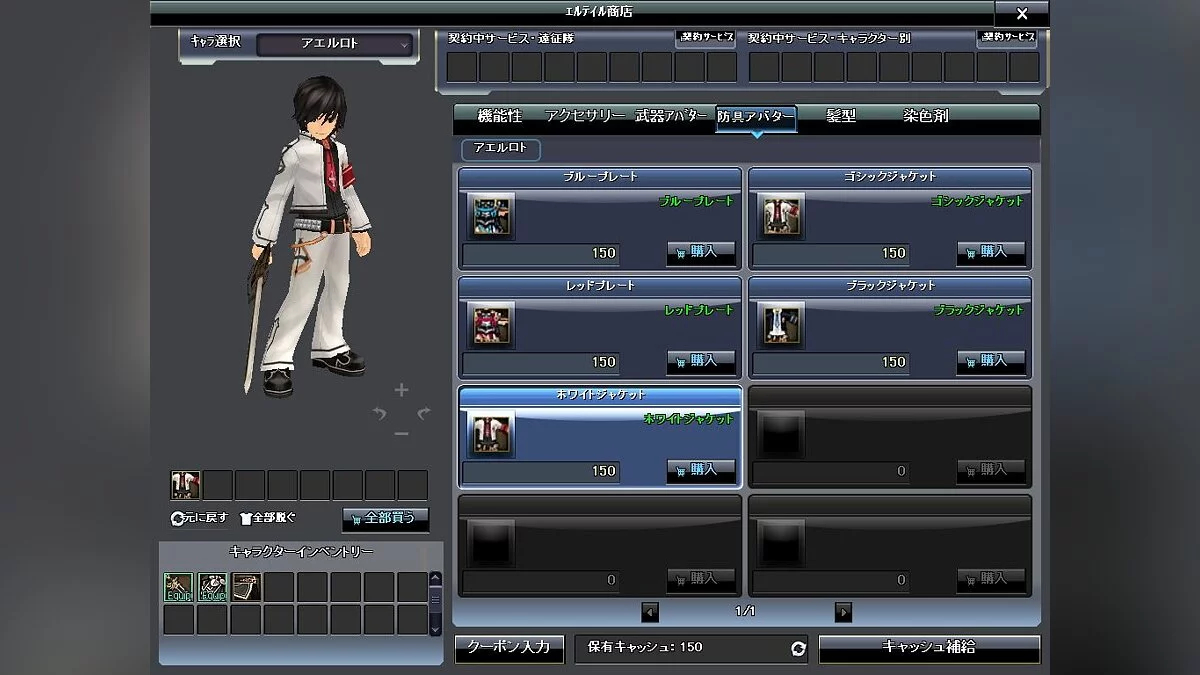Viewport: 1200px width, 675px height.
Task: Purchase the ホワイトジャケット item
Action: point(701,470)
